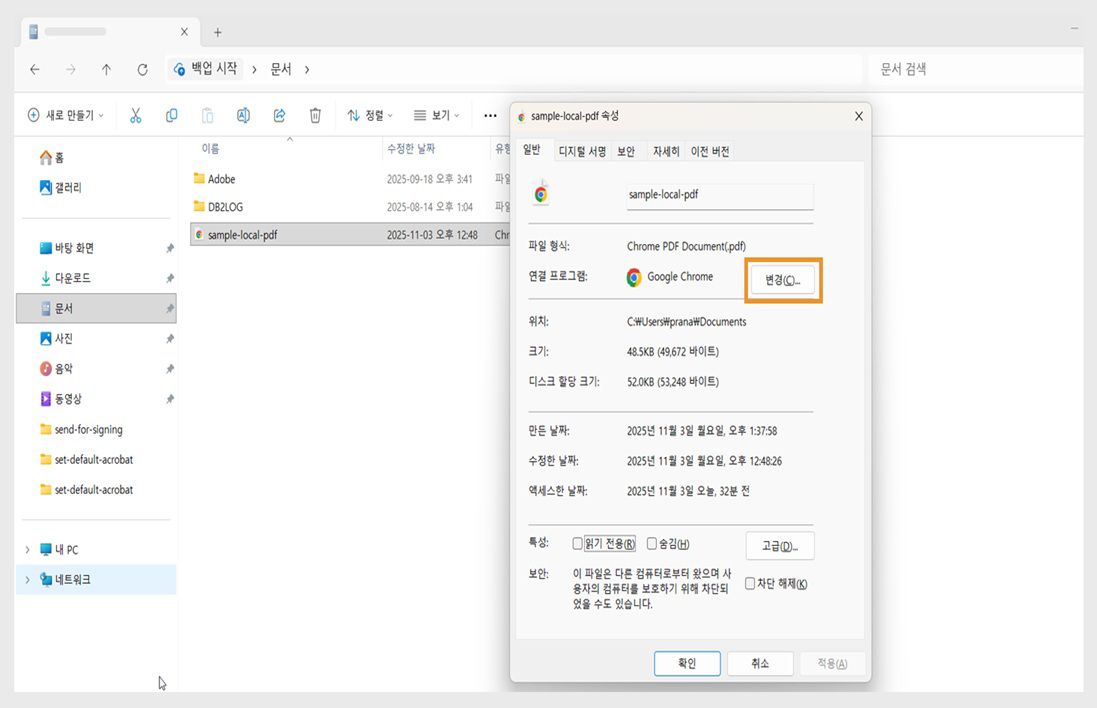The height and width of the screenshot is (708, 1097).
Task: Delete the file with the trash icon
Action: (x=315, y=115)
